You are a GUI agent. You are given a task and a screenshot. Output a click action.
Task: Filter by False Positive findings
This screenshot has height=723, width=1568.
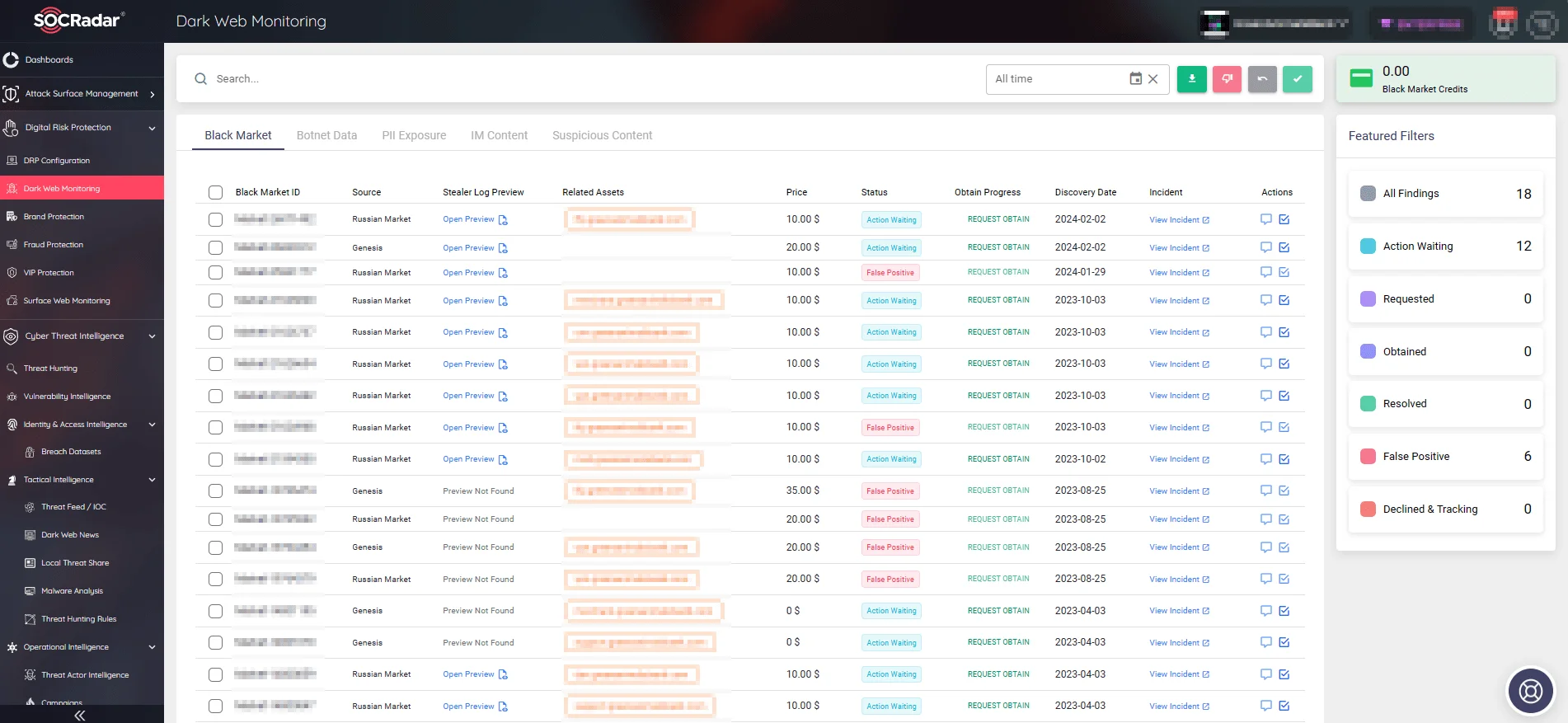click(x=1445, y=457)
